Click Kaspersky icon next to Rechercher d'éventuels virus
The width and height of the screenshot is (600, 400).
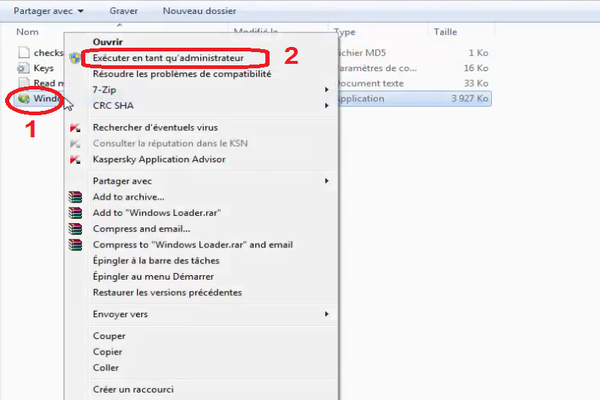[x=75, y=127]
